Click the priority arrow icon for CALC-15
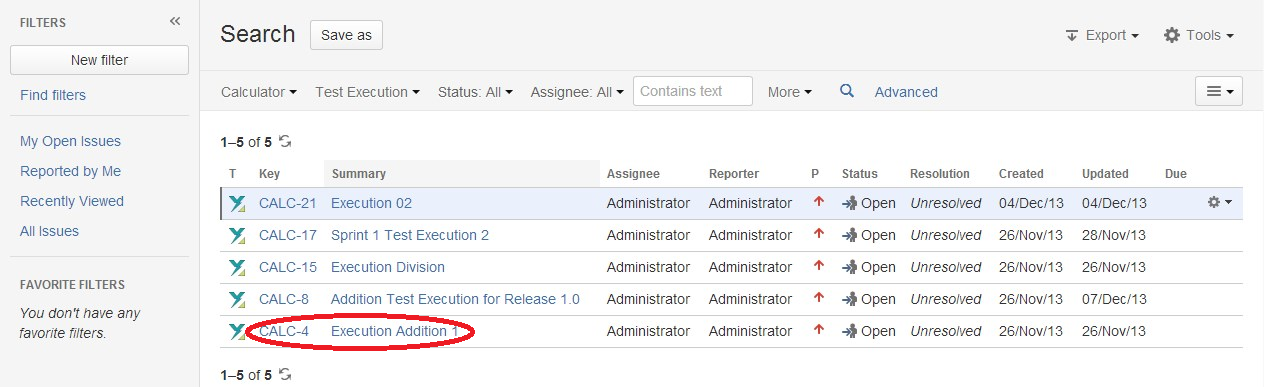The image size is (1264, 387). (819, 266)
